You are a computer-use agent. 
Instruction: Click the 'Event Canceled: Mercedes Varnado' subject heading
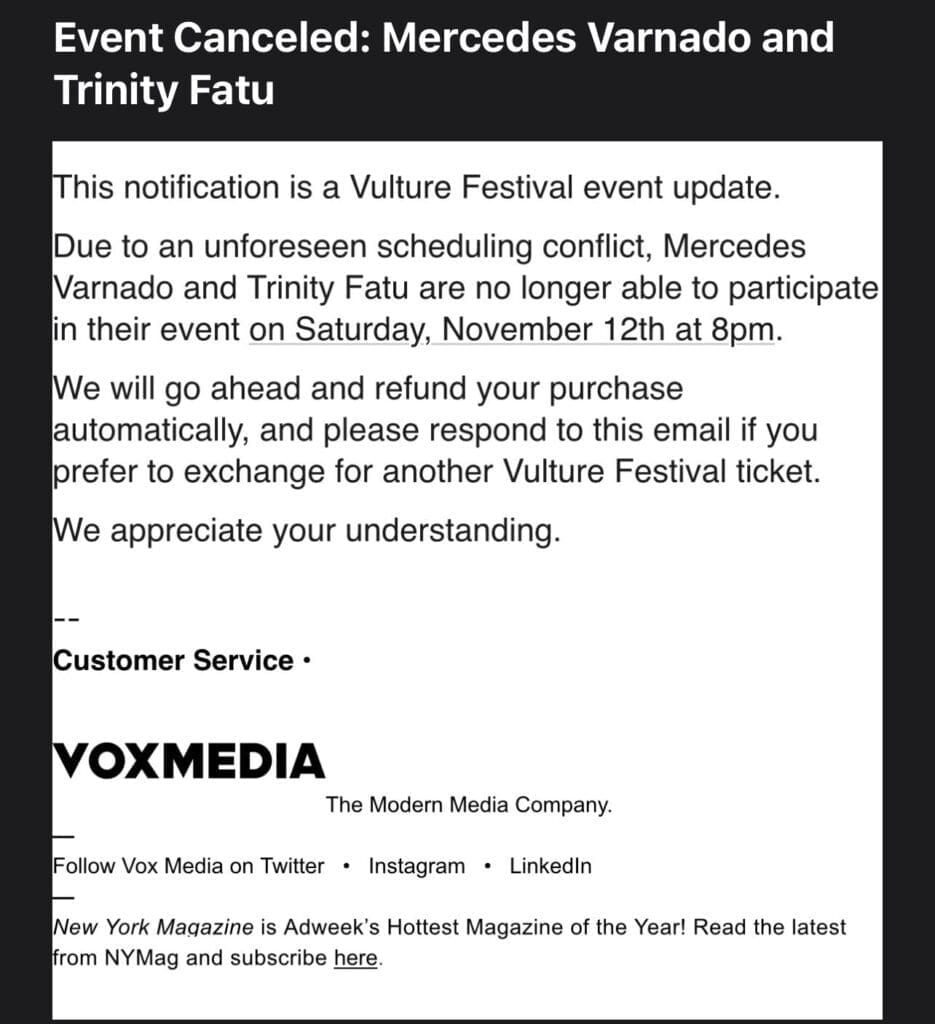point(444,37)
